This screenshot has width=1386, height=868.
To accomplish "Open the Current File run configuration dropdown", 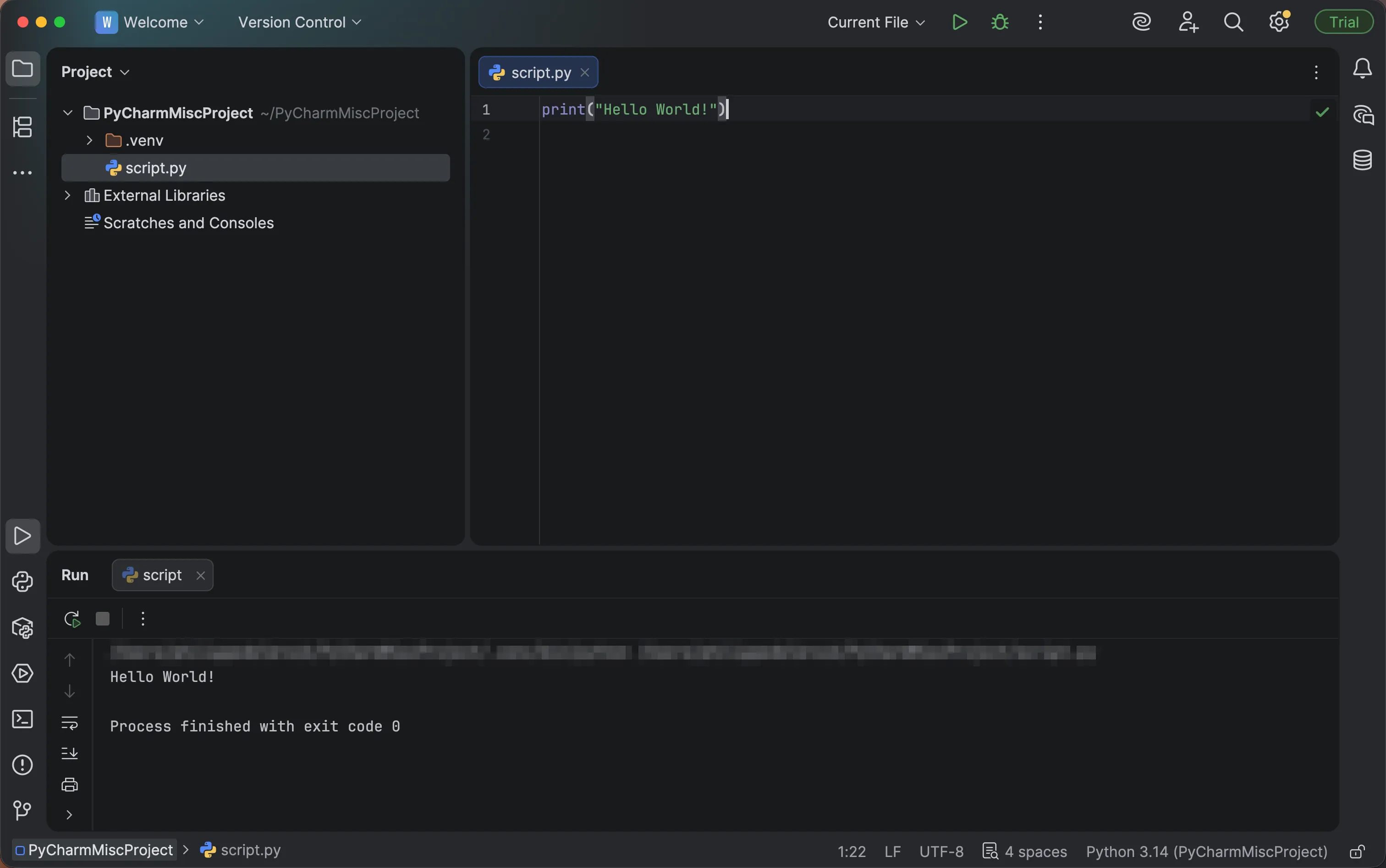I will [876, 22].
